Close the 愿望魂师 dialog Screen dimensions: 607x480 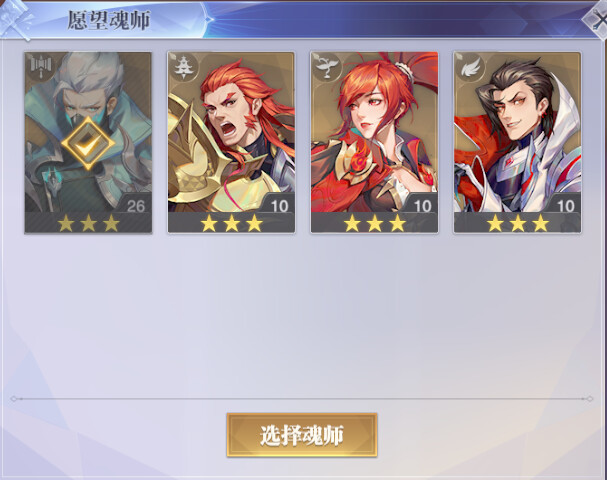coord(597,20)
